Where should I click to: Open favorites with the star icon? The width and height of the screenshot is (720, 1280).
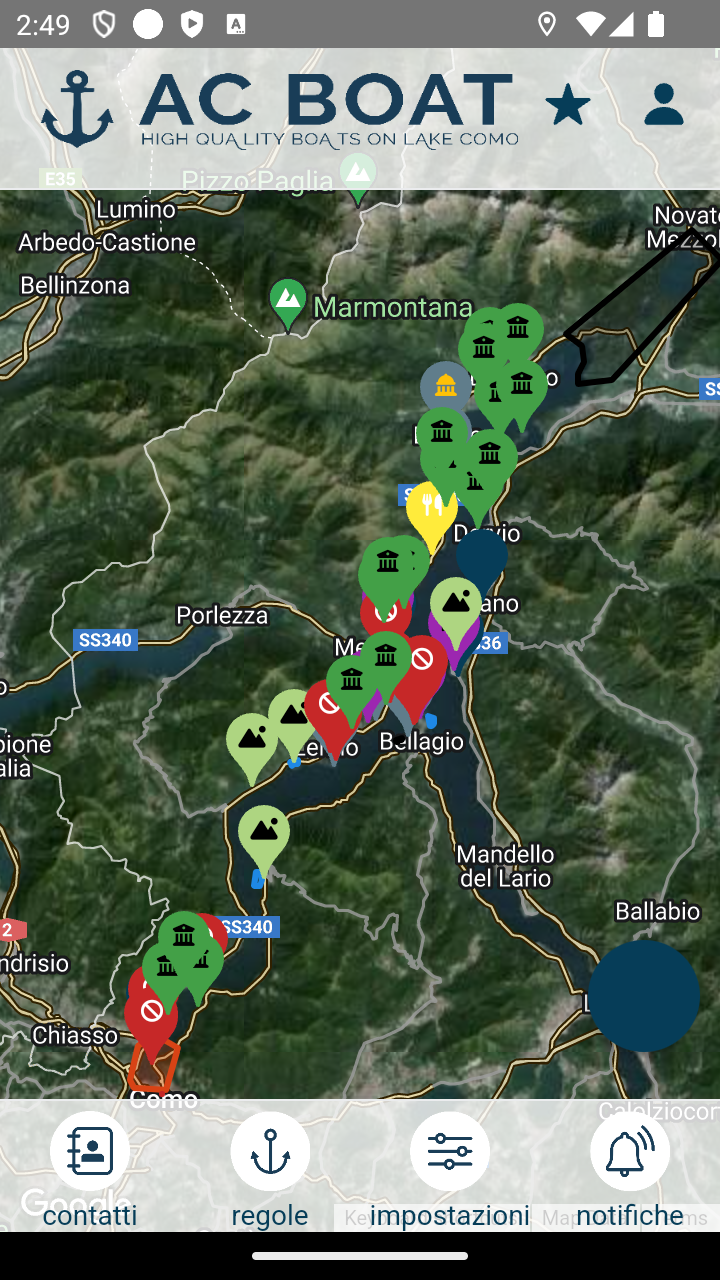coord(567,105)
